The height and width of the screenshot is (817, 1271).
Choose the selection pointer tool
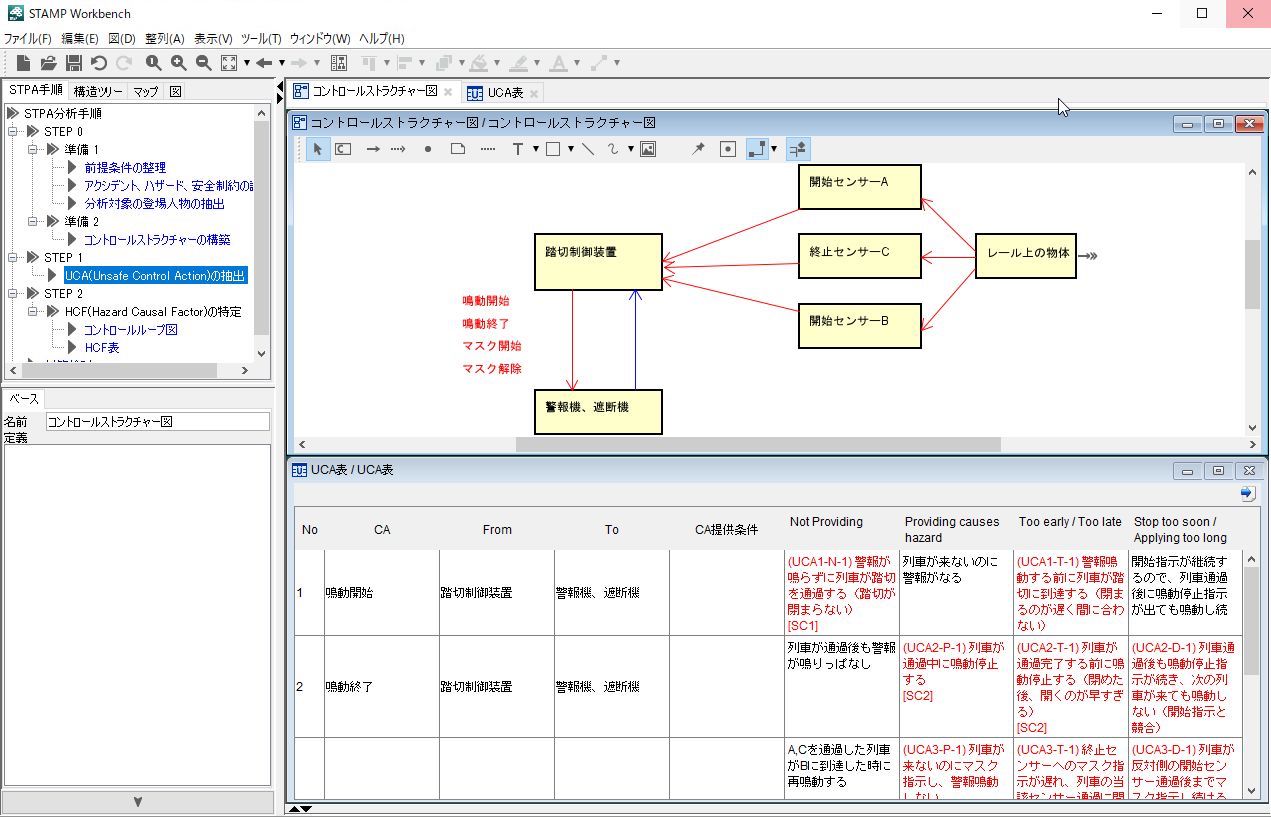[317, 149]
